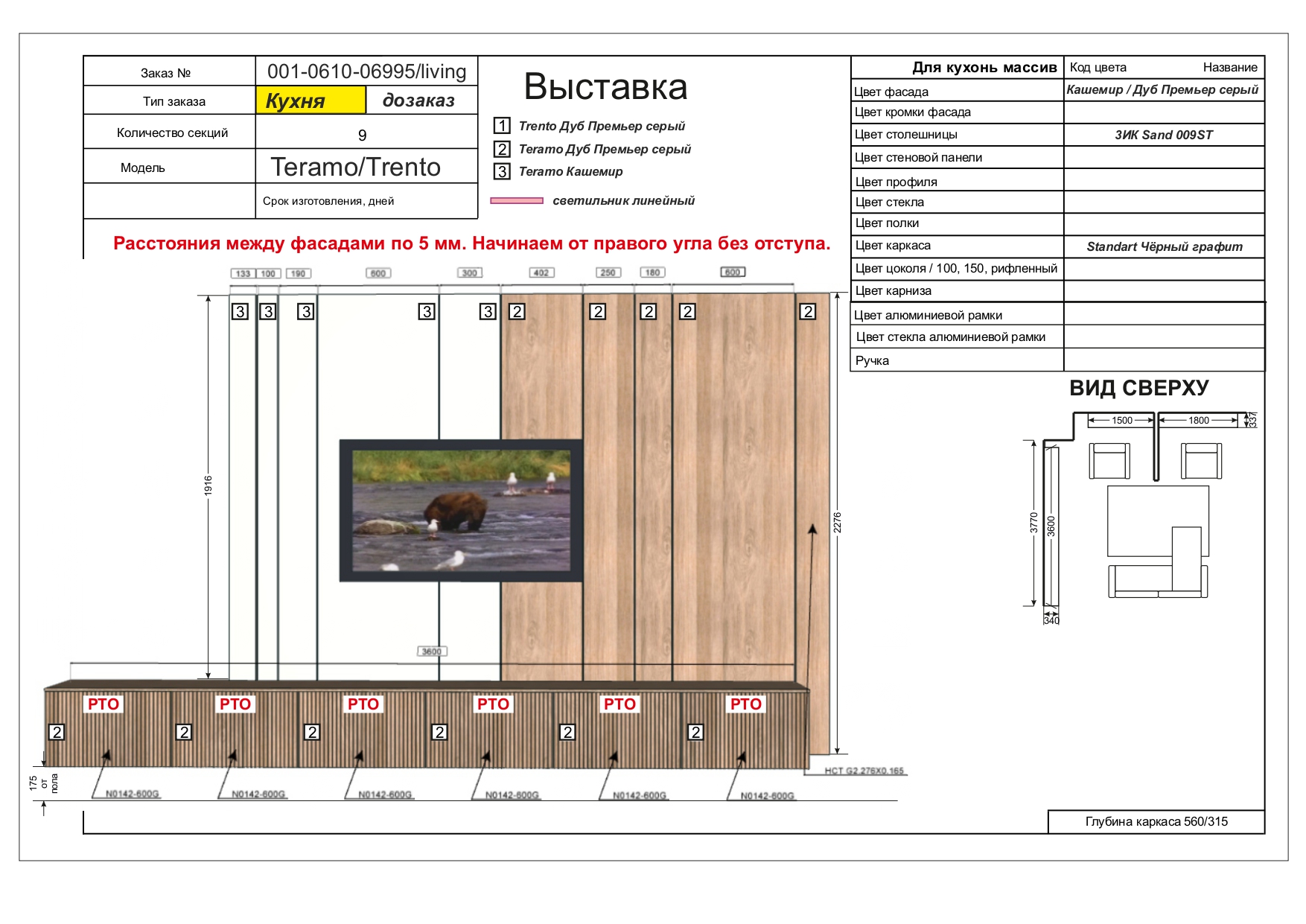Click legend box 1 beside Trento Дуб Премьер серый

pos(502,126)
